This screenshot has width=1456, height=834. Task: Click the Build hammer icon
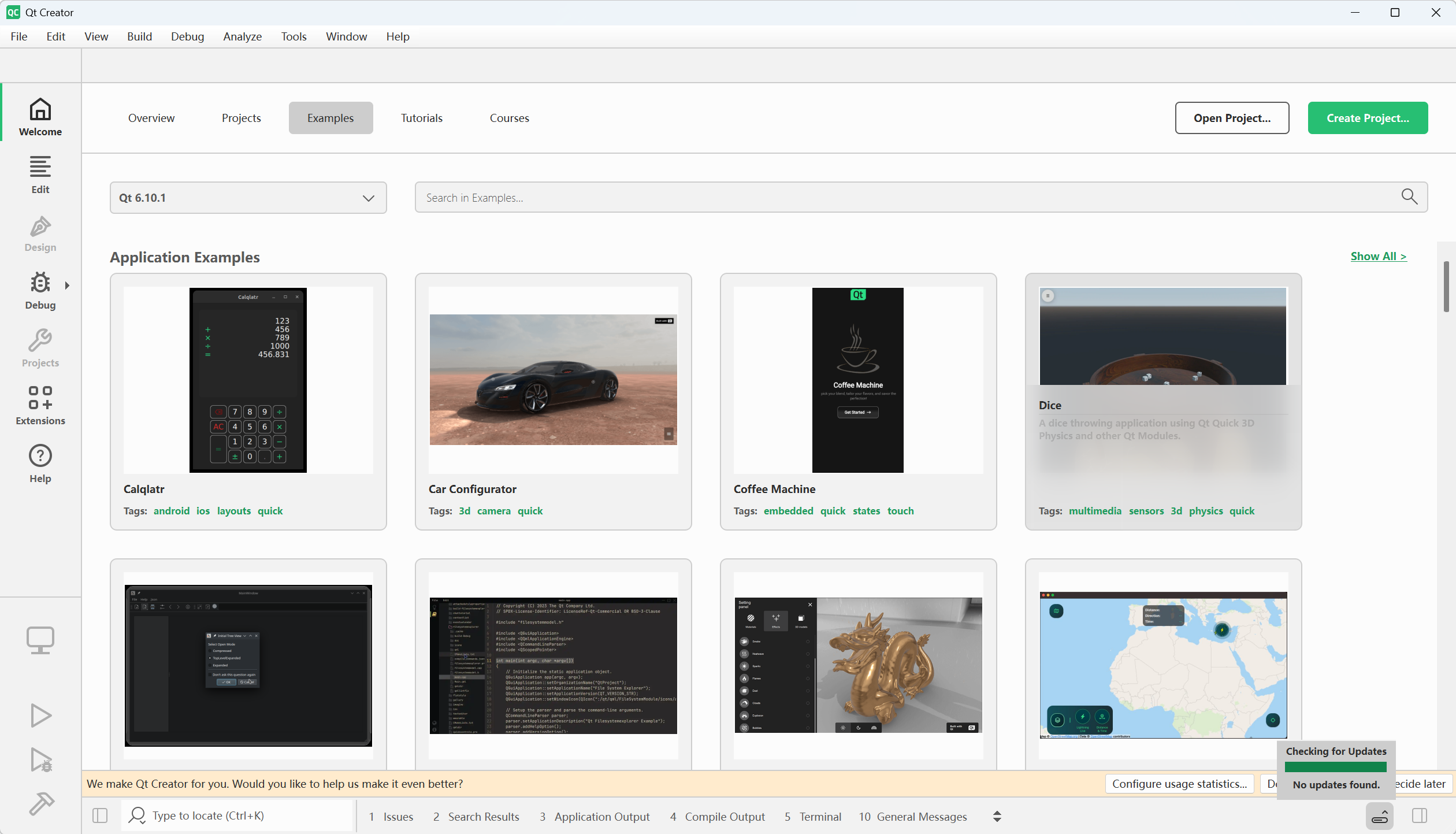[40, 803]
